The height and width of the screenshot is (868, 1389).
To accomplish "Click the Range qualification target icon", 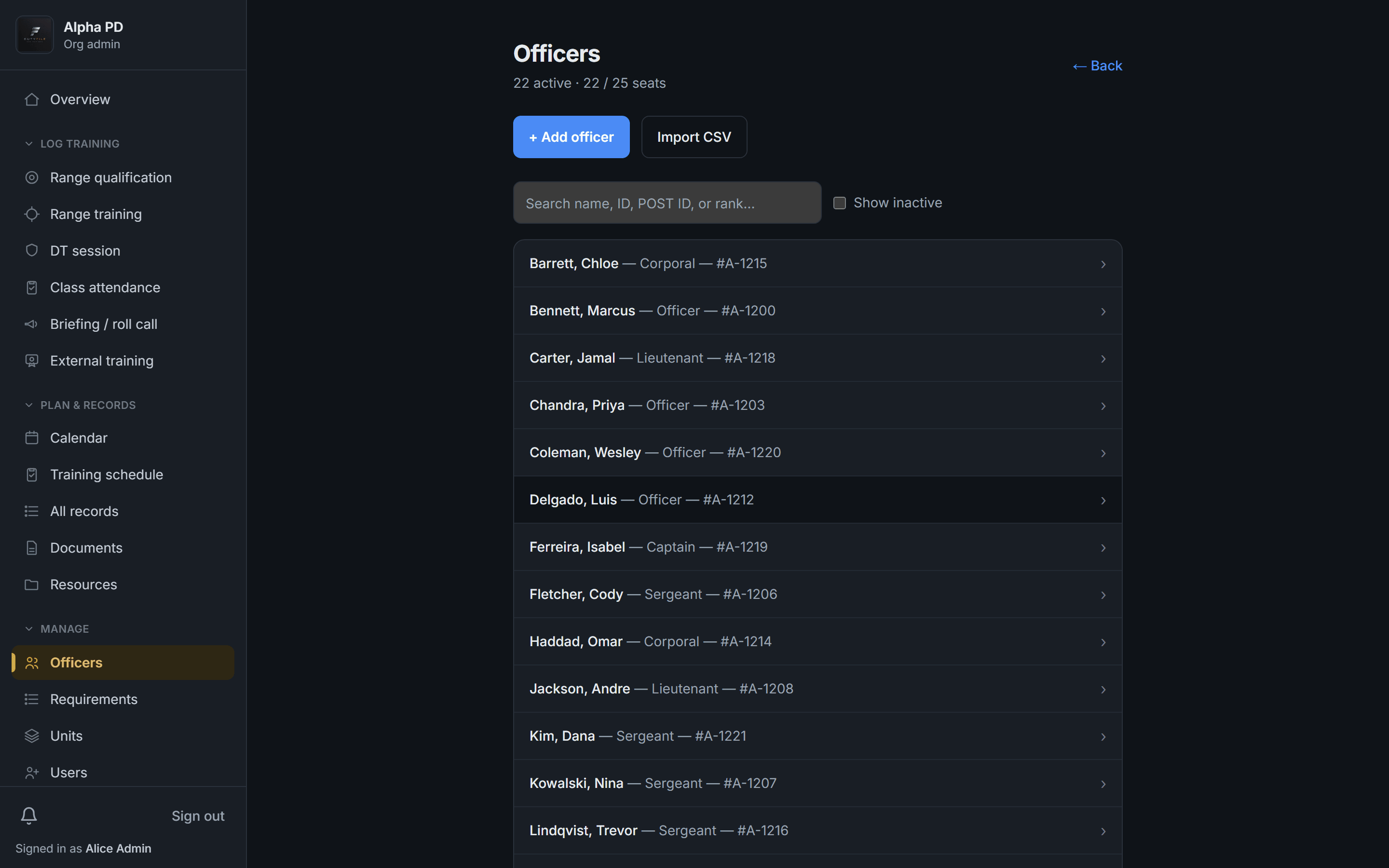I will (31, 177).
